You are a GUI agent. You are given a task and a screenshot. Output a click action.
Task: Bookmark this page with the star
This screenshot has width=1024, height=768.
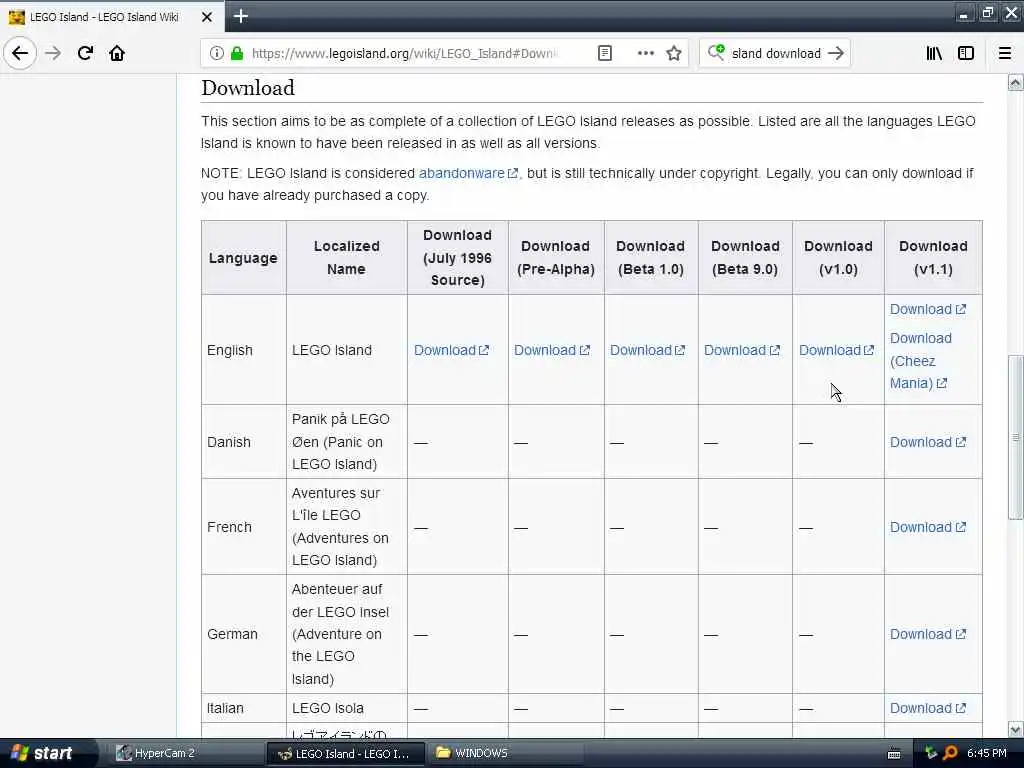pyautogui.click(x=674, y=54)
